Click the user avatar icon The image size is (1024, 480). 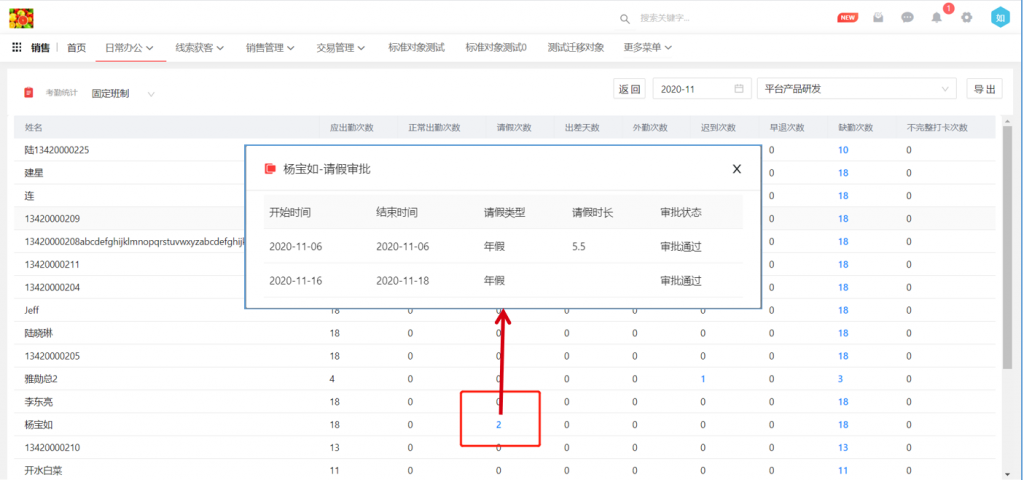(x=1000, y=18)
